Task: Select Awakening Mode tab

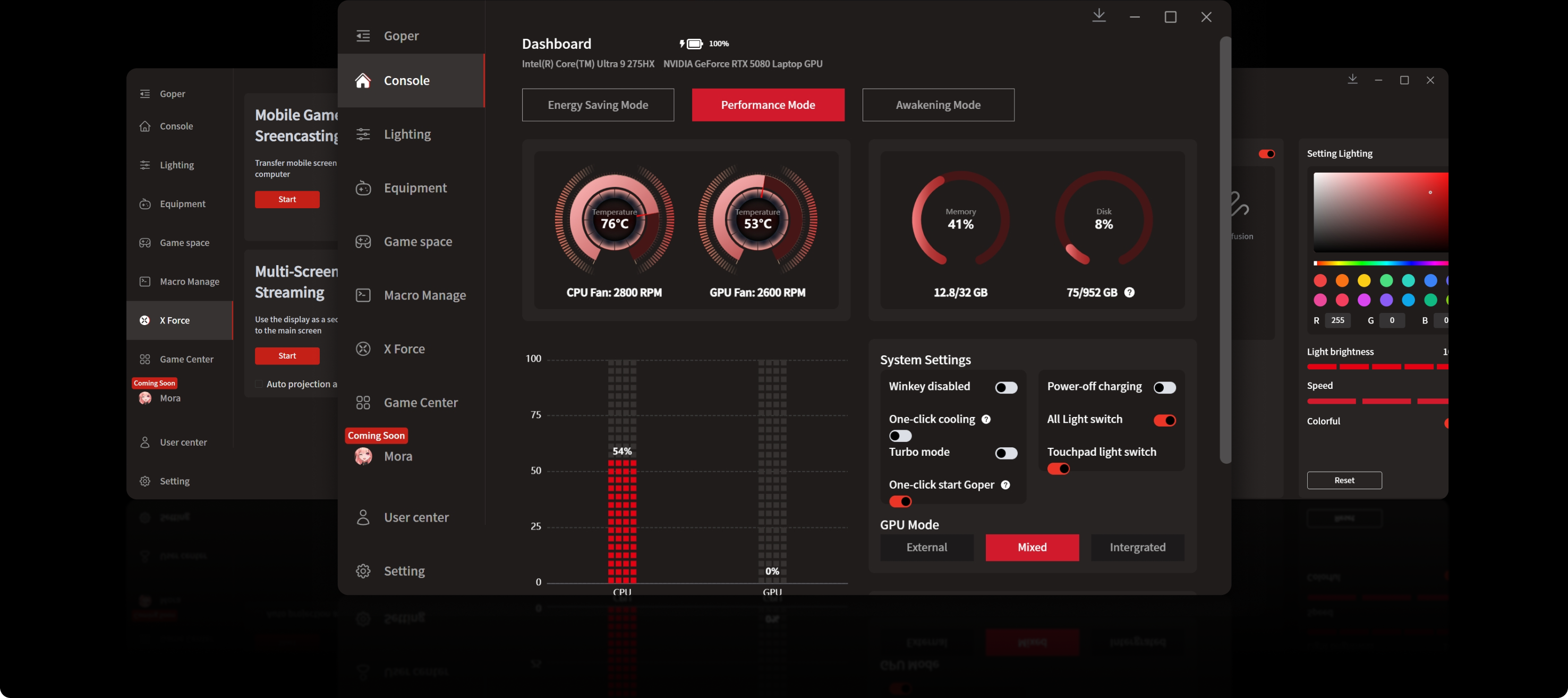Action: tap(938, 105)
